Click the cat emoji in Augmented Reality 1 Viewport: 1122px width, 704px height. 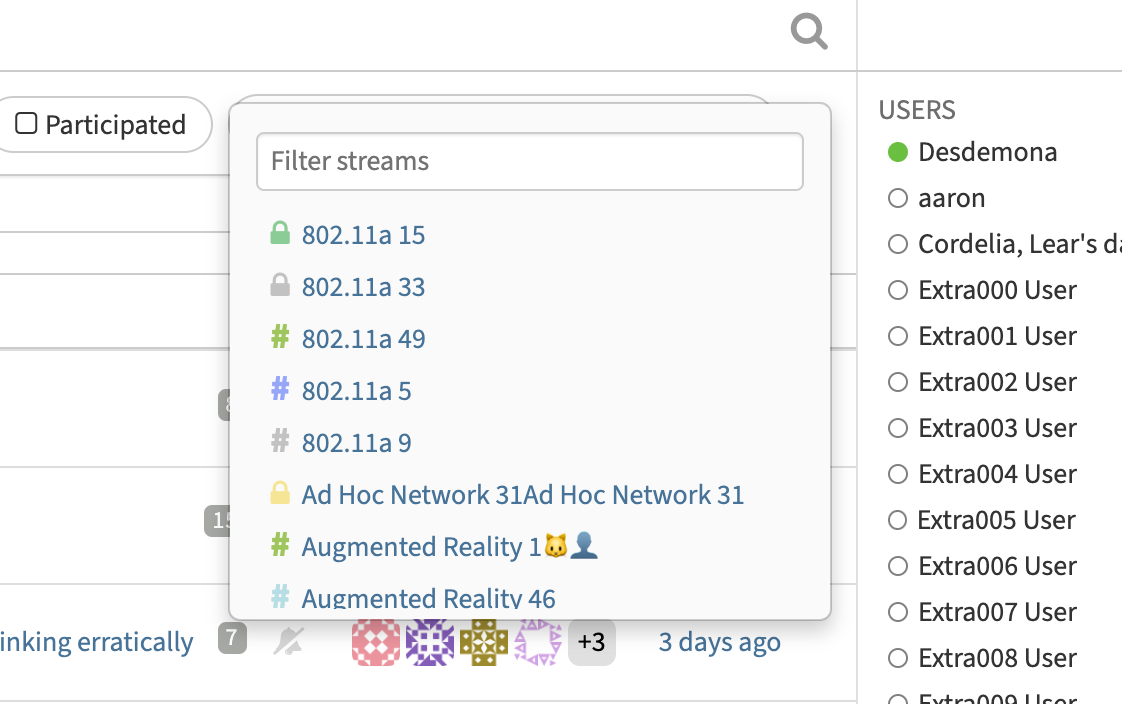coord(562,545)
